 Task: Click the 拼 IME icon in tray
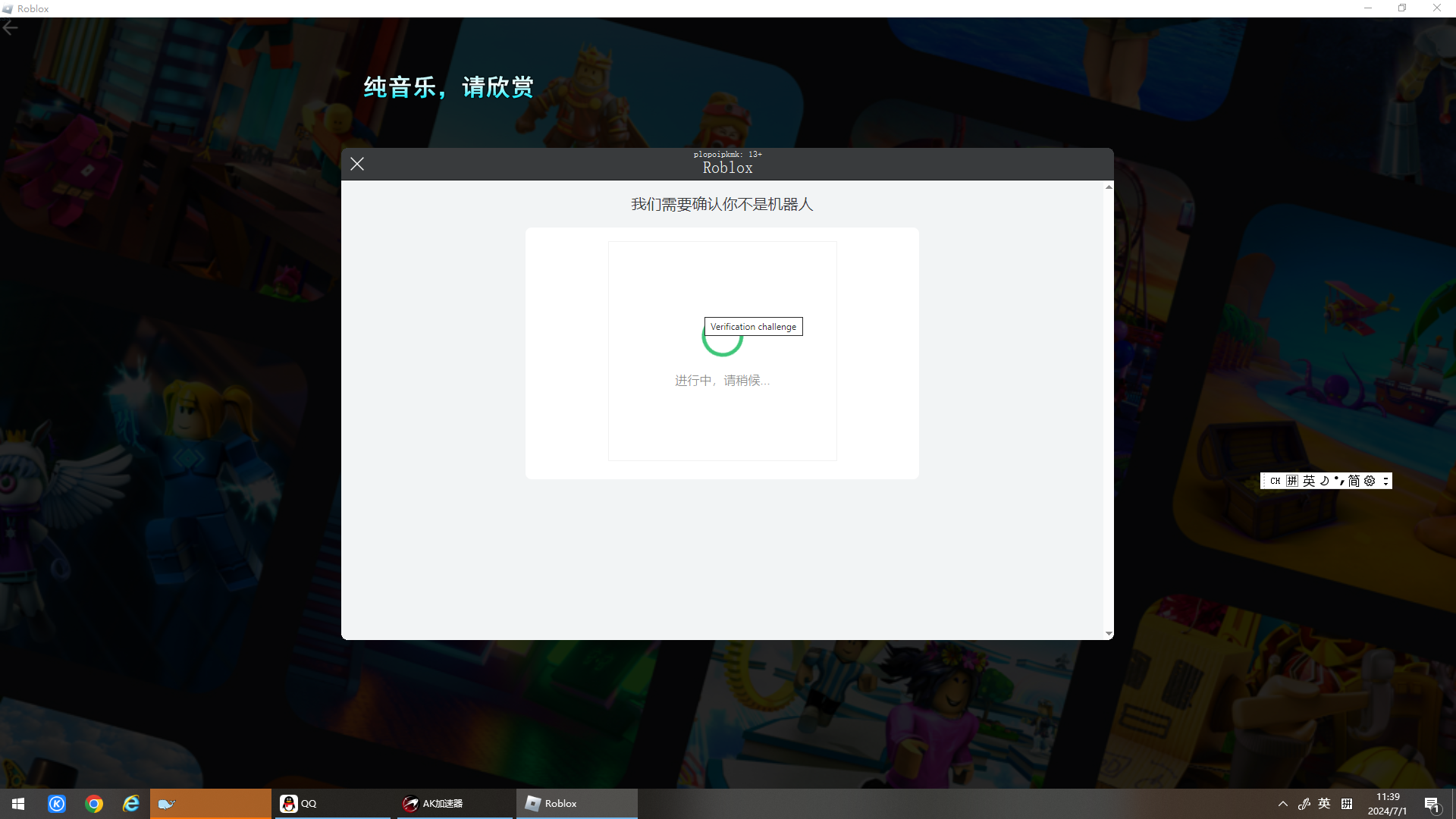(x=1347, y=804)
